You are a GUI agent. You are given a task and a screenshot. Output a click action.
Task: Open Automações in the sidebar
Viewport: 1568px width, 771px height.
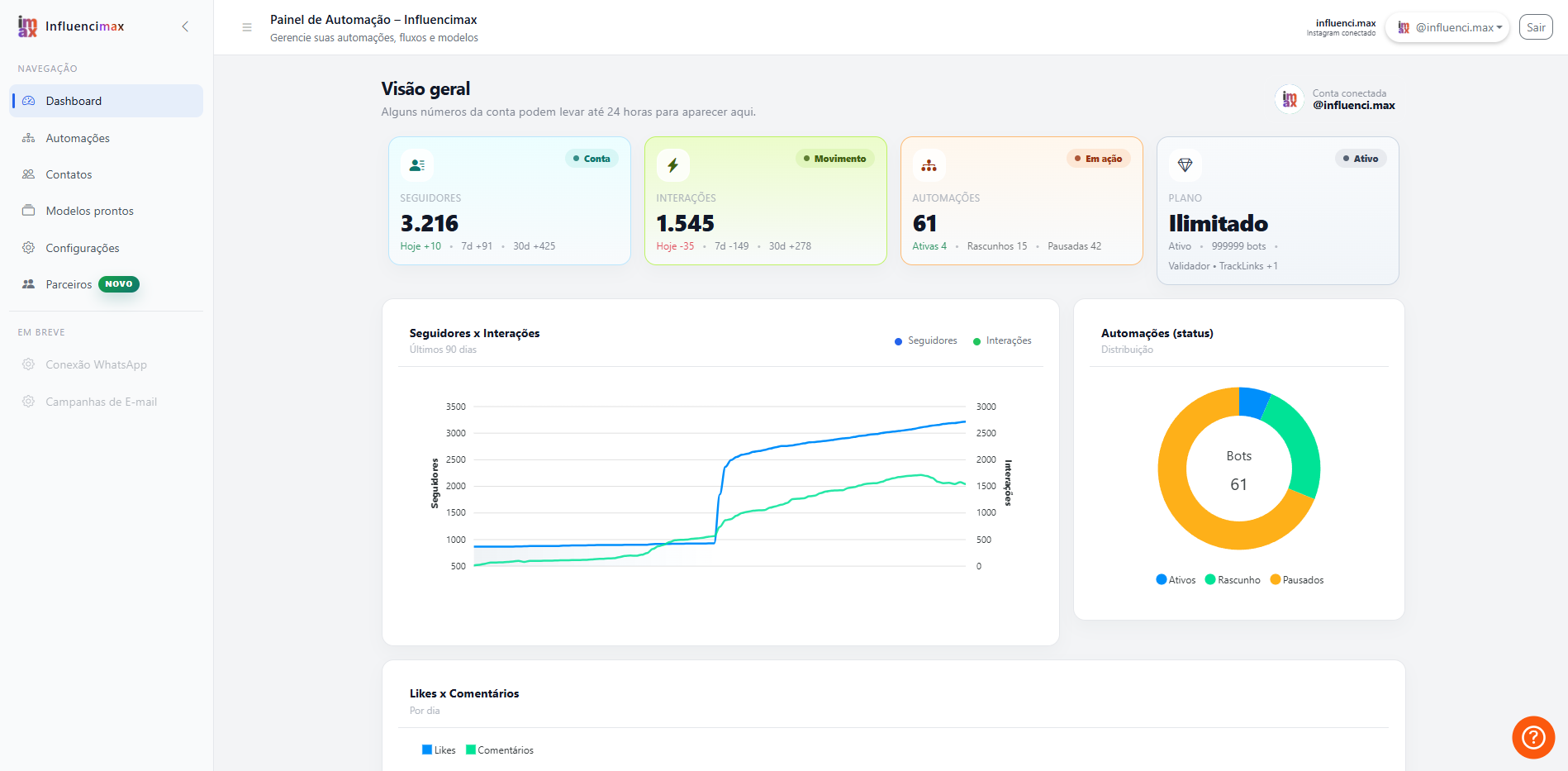coord(106,138)
